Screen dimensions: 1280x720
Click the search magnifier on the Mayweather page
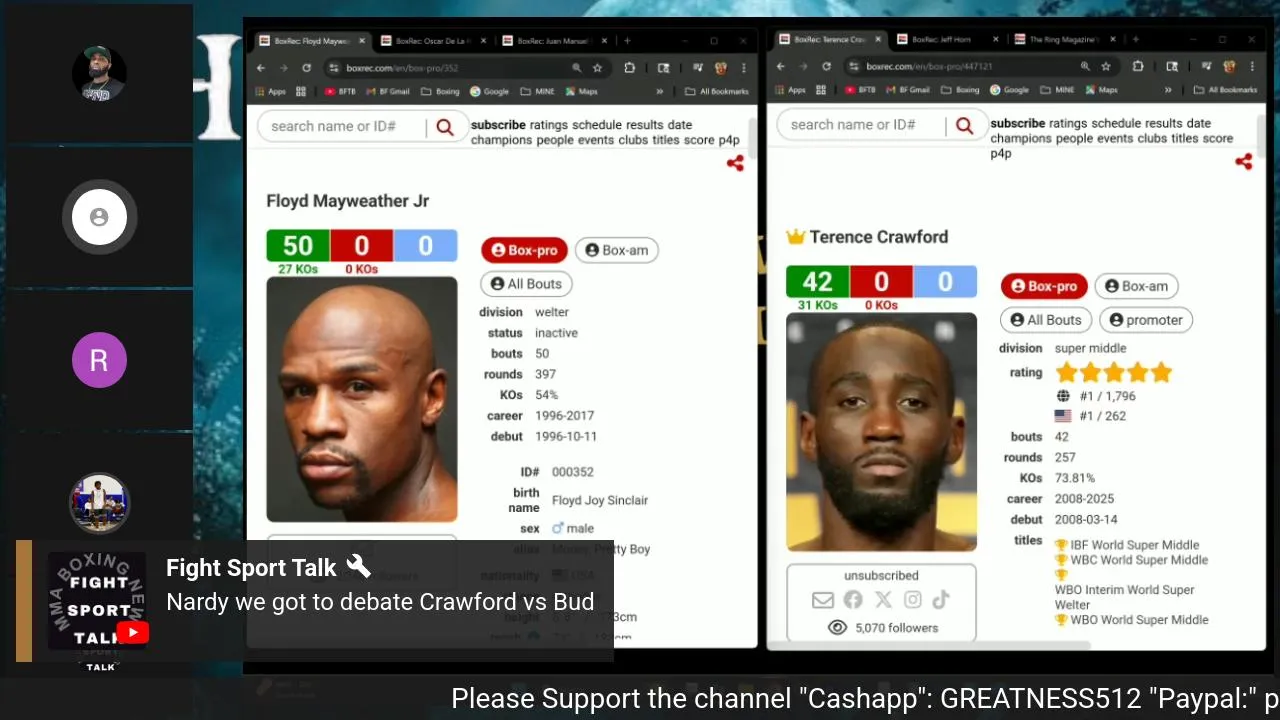click(445, 127)
